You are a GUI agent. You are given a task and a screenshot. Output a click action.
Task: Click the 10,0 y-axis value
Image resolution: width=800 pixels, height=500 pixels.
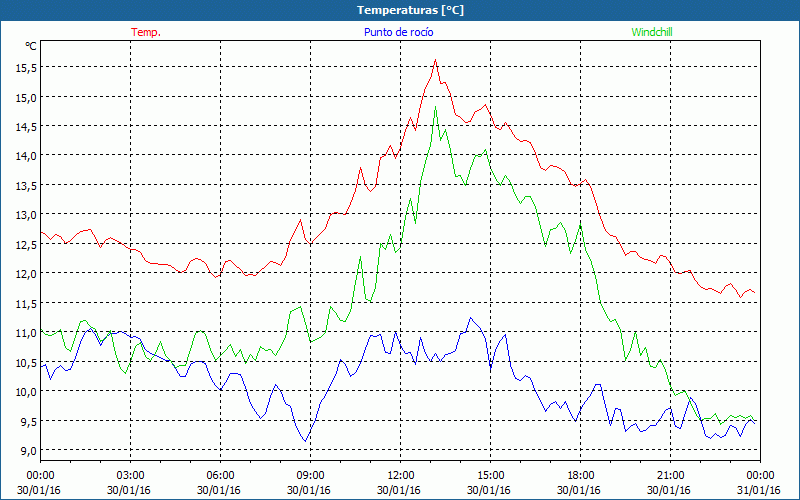click(24, 391)
